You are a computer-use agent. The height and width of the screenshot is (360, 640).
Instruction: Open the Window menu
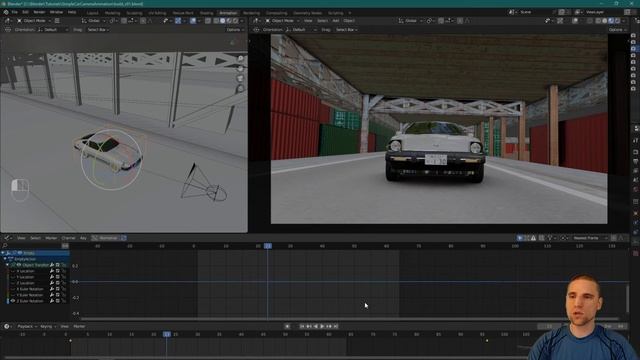coord(56,12)
